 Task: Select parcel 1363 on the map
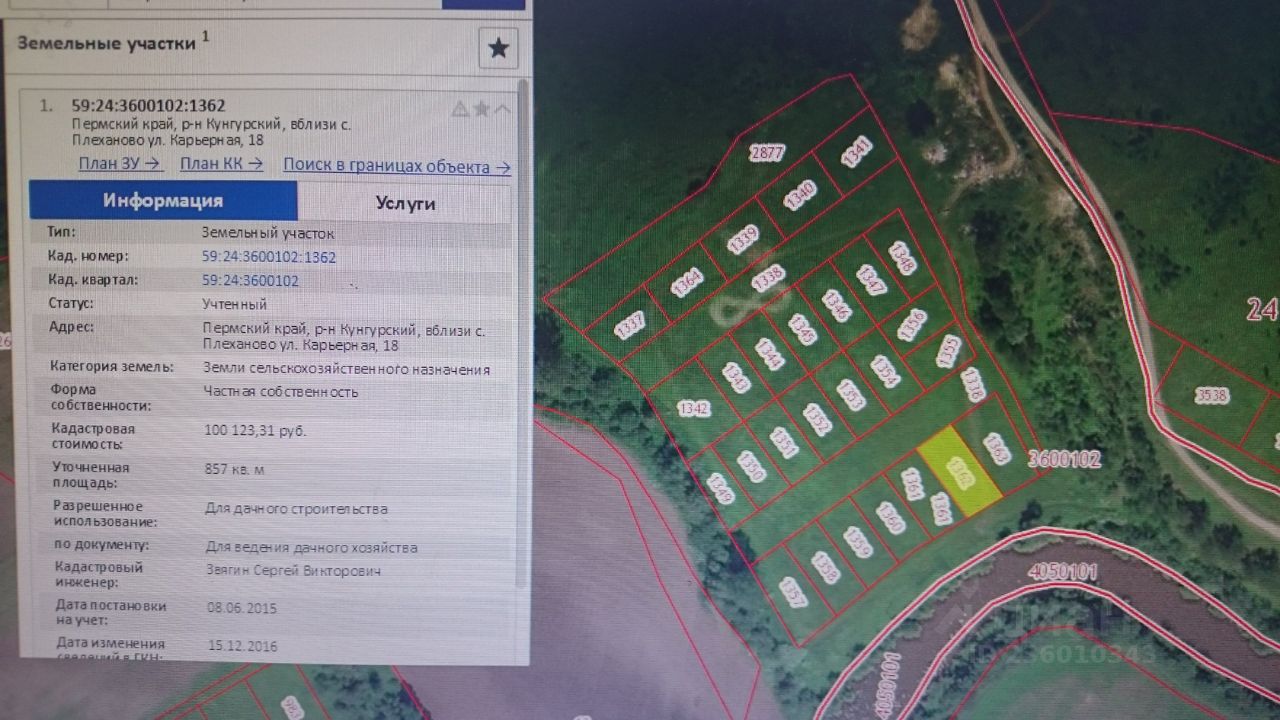coord(995,448)
